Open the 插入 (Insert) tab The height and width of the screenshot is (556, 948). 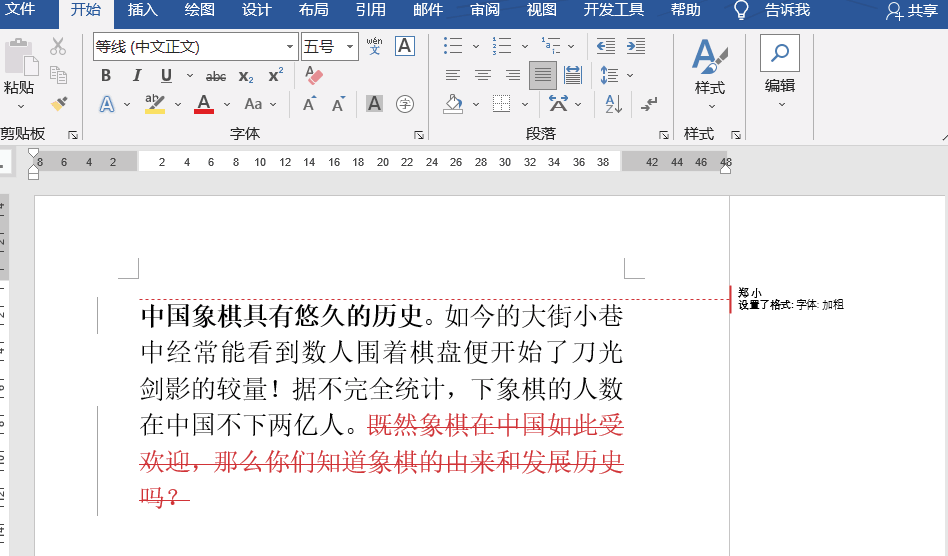click(143, 10)
